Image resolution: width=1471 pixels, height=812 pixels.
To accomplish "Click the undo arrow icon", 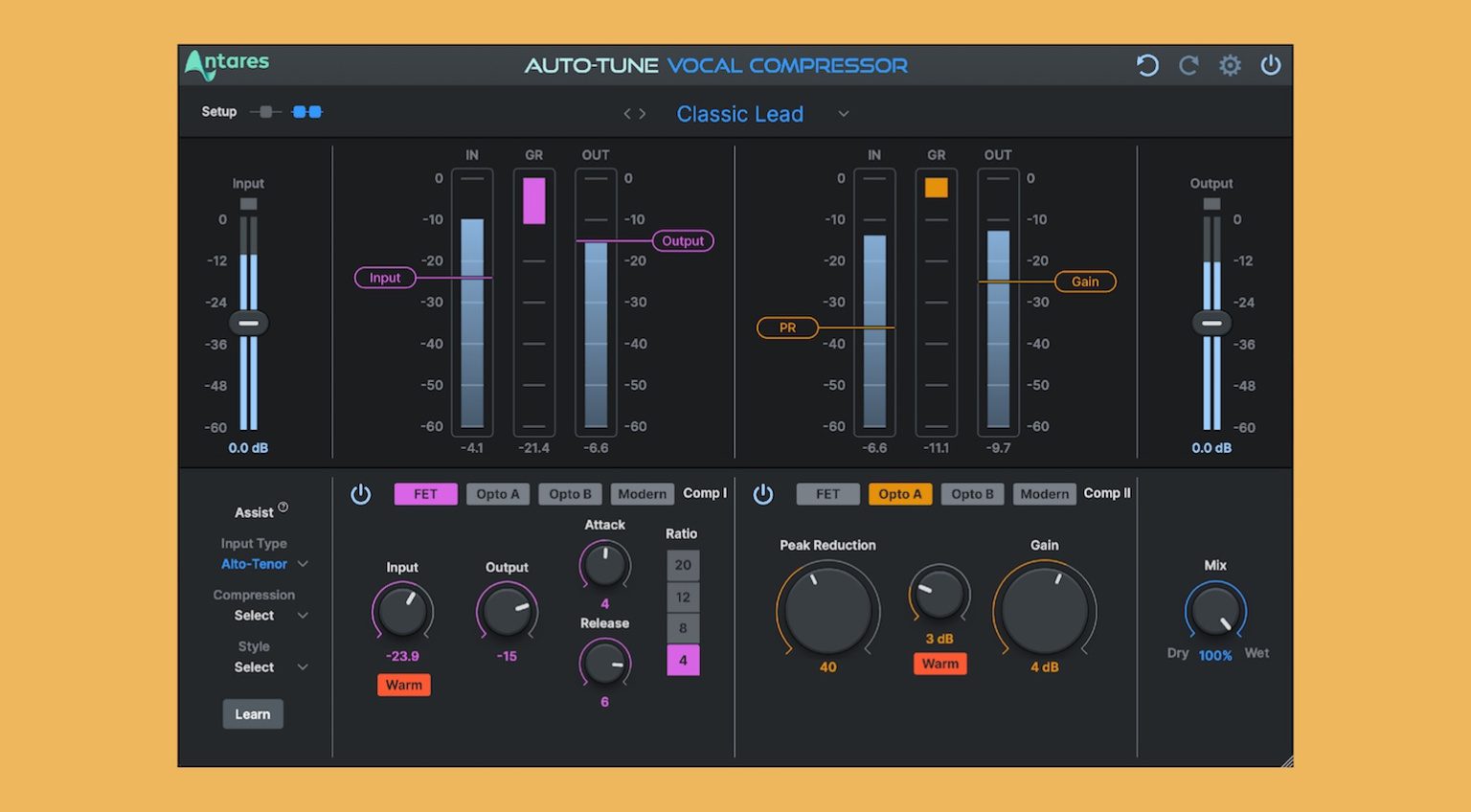I will pos(1147,65).
